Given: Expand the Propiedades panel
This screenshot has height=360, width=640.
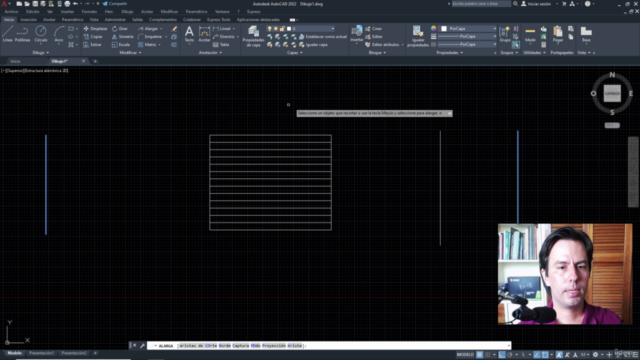Looking at the screenshot, I should pyautogui.click(x=449, y=53).
